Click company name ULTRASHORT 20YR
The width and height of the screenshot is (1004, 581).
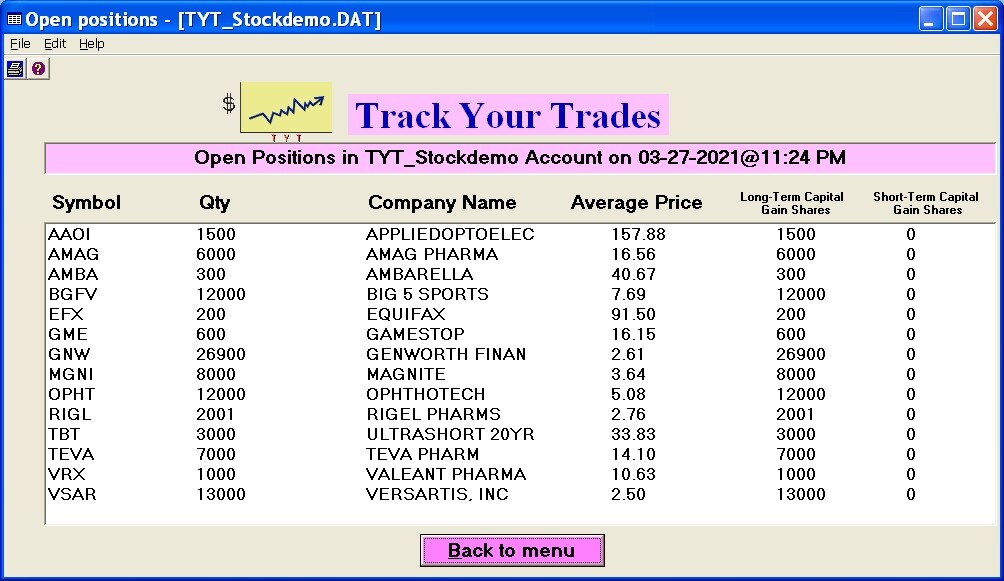tap(450, 434)
